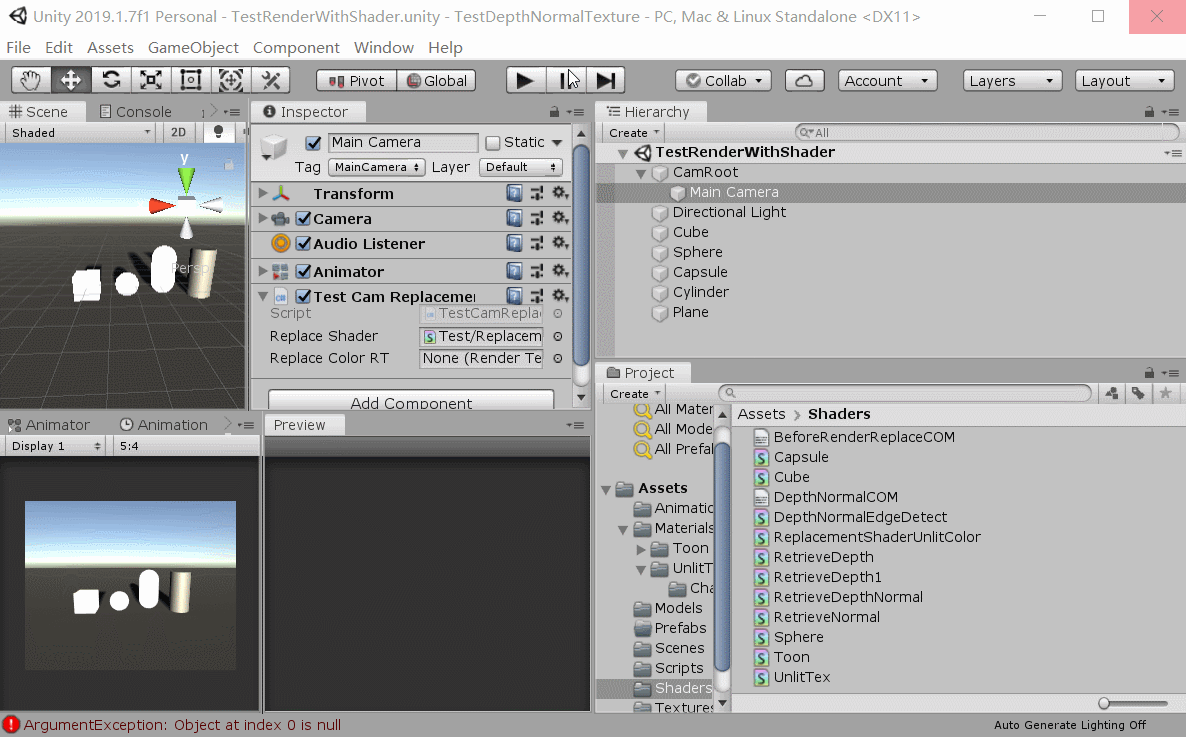Pick object for Replace Color RT field
This screenshot has width=1186, height=737.
pyautogui.click(x=557, y=359)
